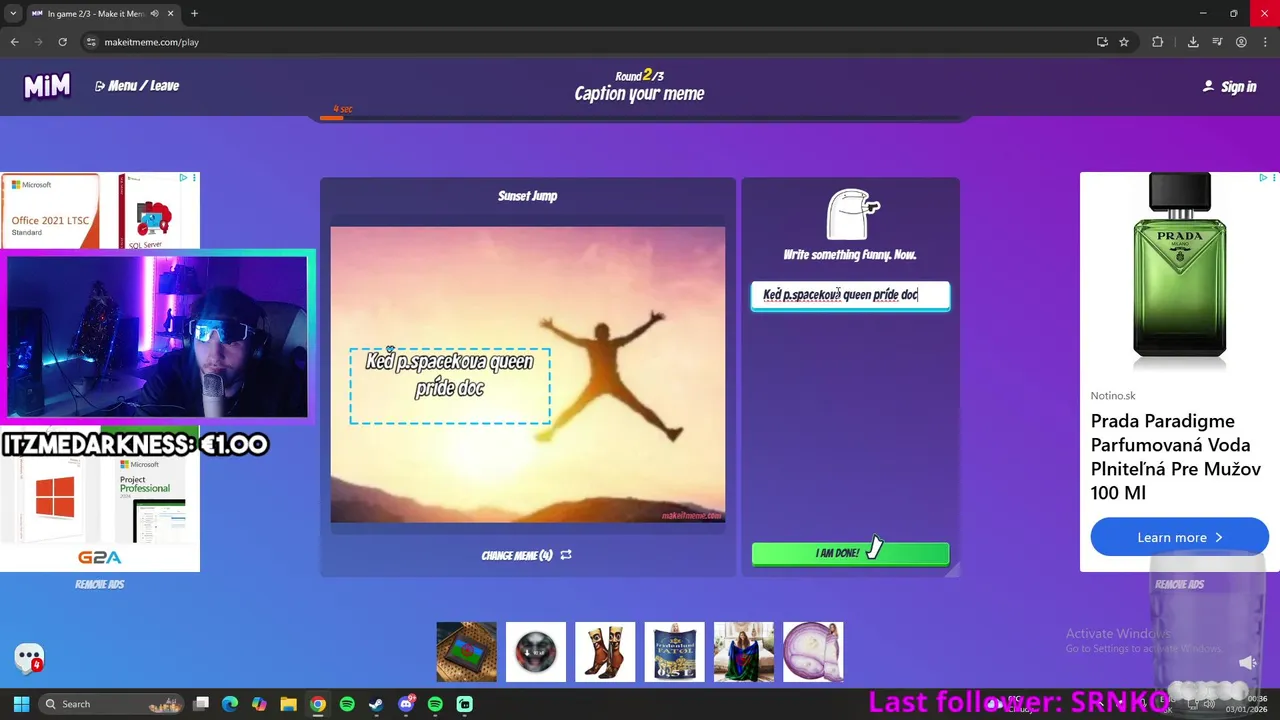Viewport: 1280px width, 720px height.
Task: Click Notino.sk advertiser text
Action: click(x=1113, y=396)
